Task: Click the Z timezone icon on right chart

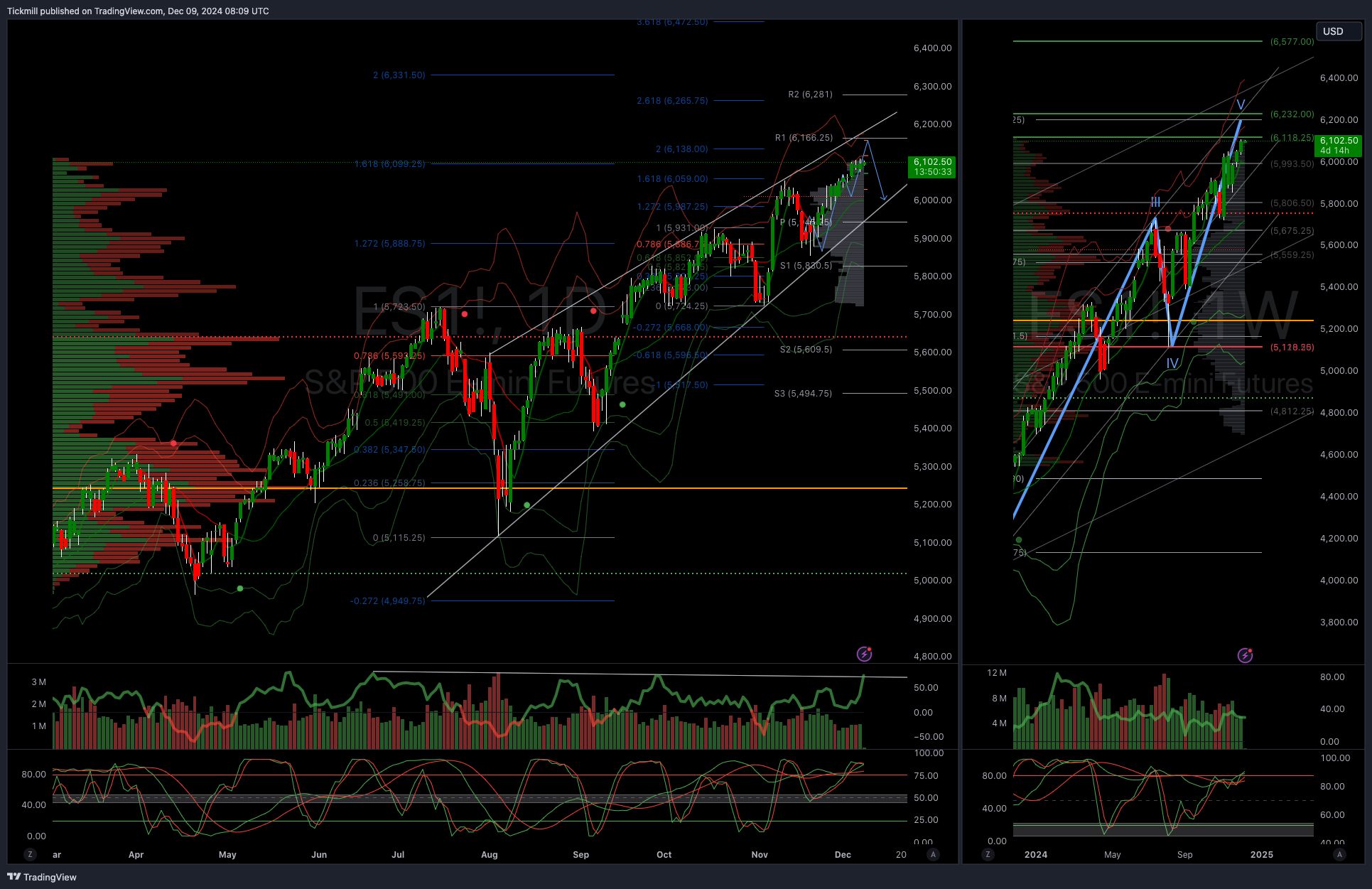Action: coord(988,854)
